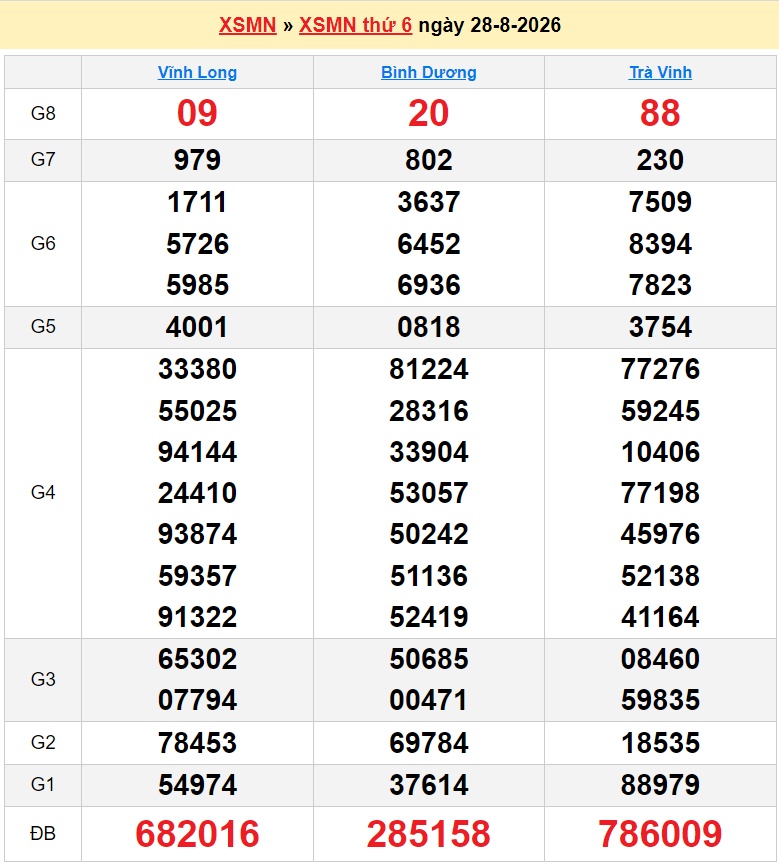
Task: Select Bình Dương G7 number 802
Action: pyautogui.click(x=429, y=160)
